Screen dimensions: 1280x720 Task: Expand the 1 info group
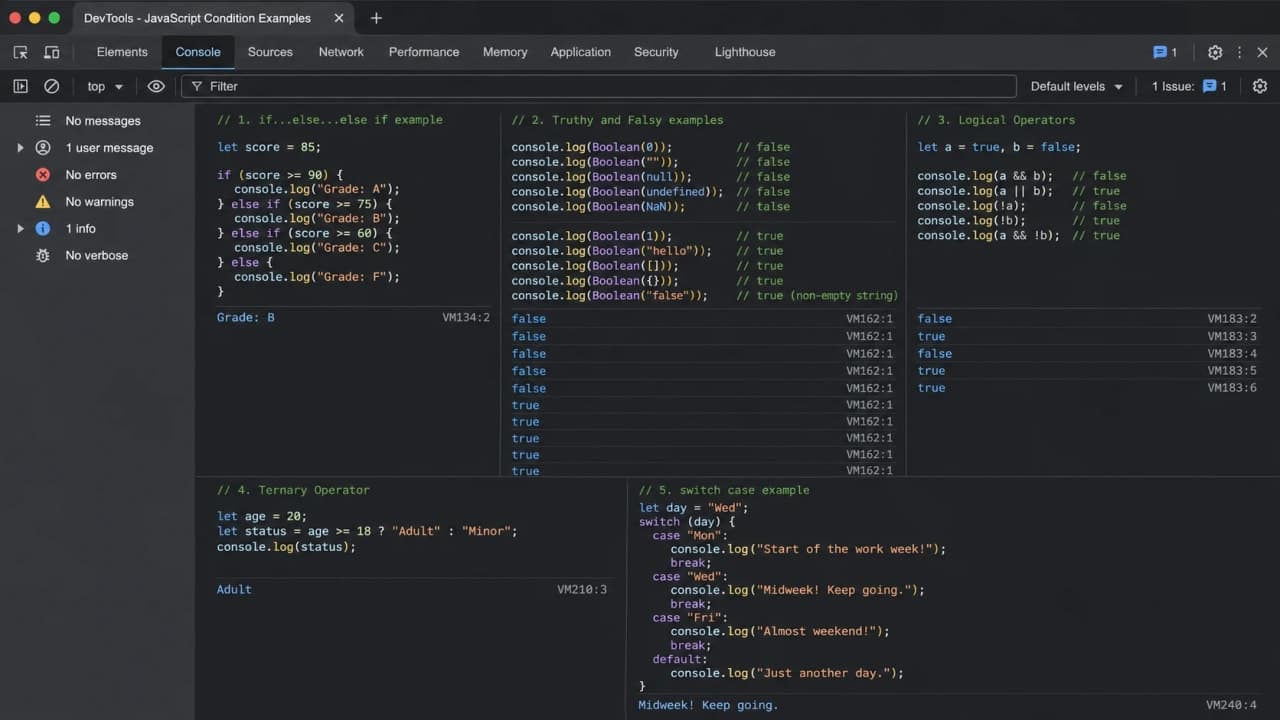[20, 228]
